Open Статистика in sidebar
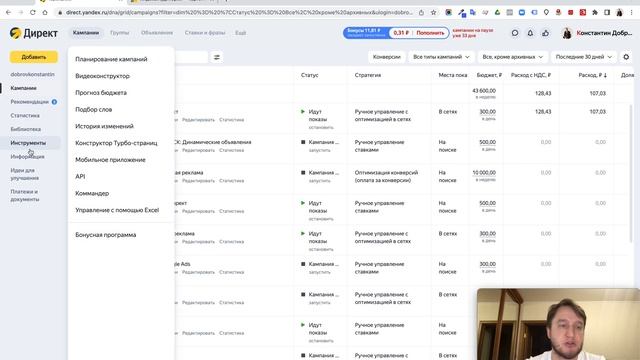The height and width of the screenshot is (360, 640). 25,116
